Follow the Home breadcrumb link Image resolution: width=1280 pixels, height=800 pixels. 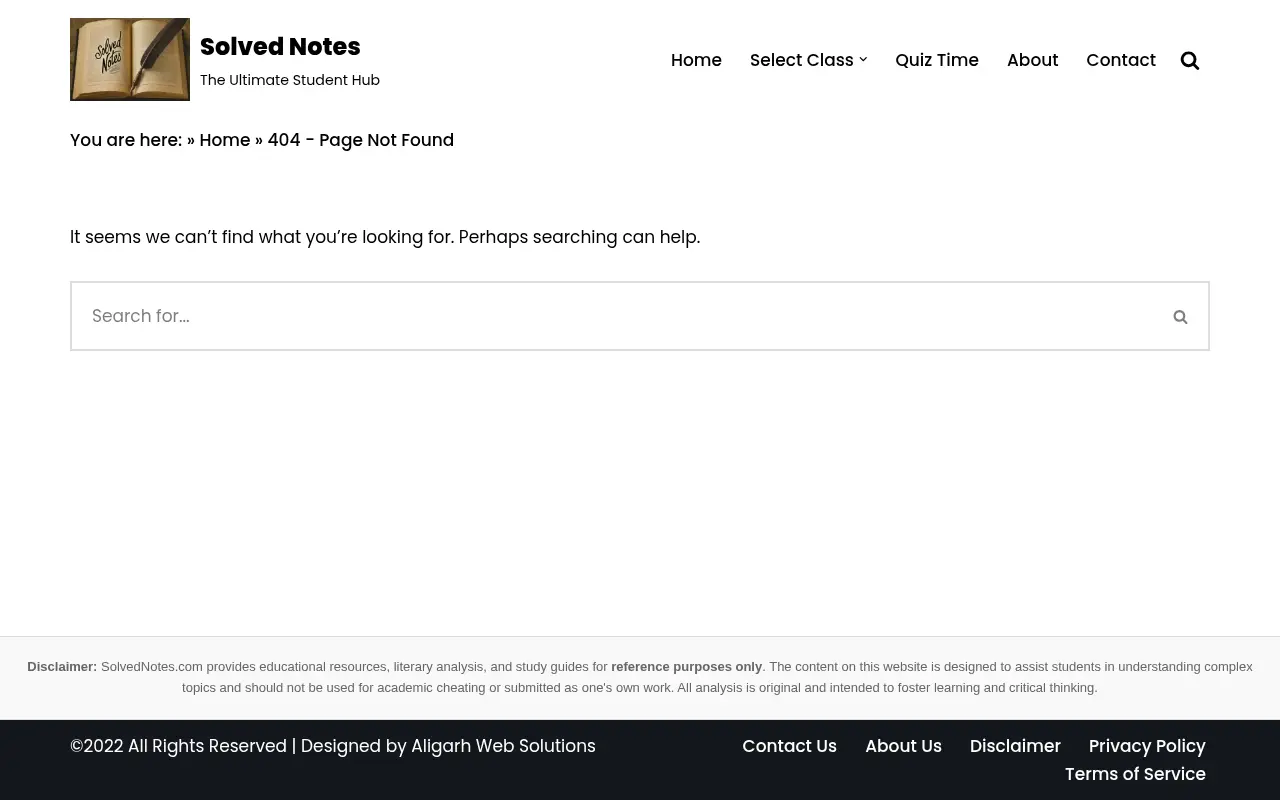[x=225, y=140]
